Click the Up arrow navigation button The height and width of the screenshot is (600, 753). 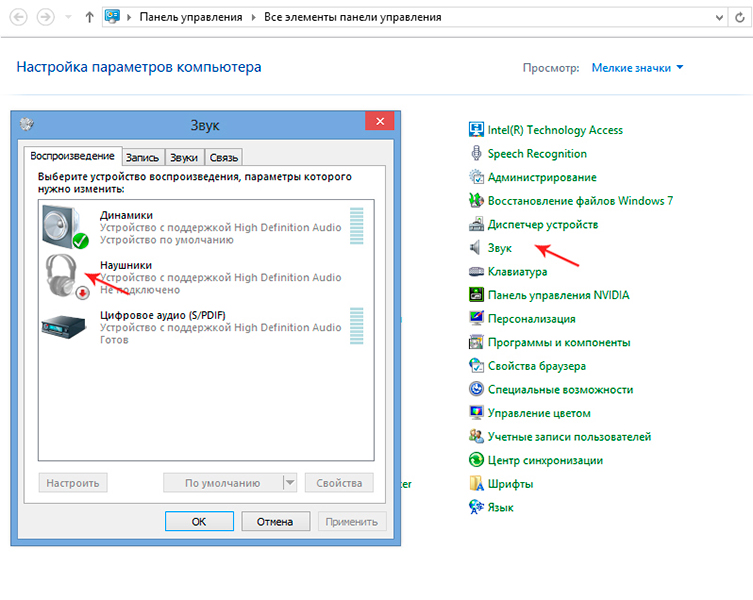tap(90, 18)
